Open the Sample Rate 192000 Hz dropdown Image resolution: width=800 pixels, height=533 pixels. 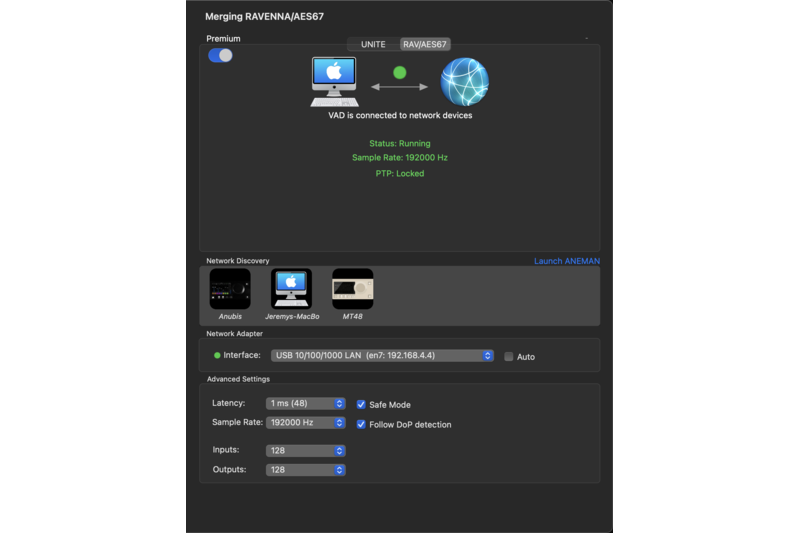point(306,423)
